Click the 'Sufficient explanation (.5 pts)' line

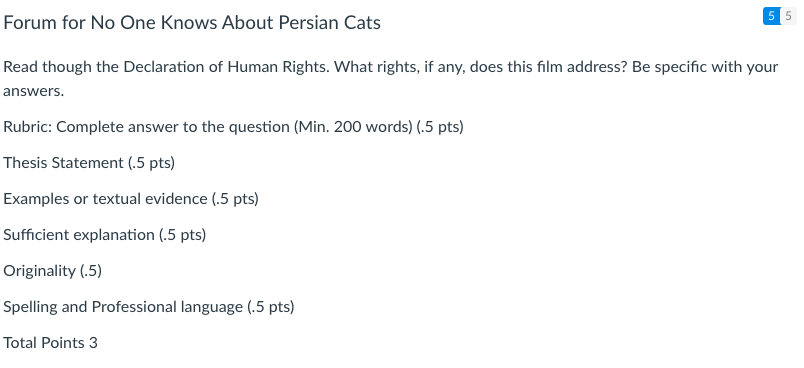(x=105, y=234)
